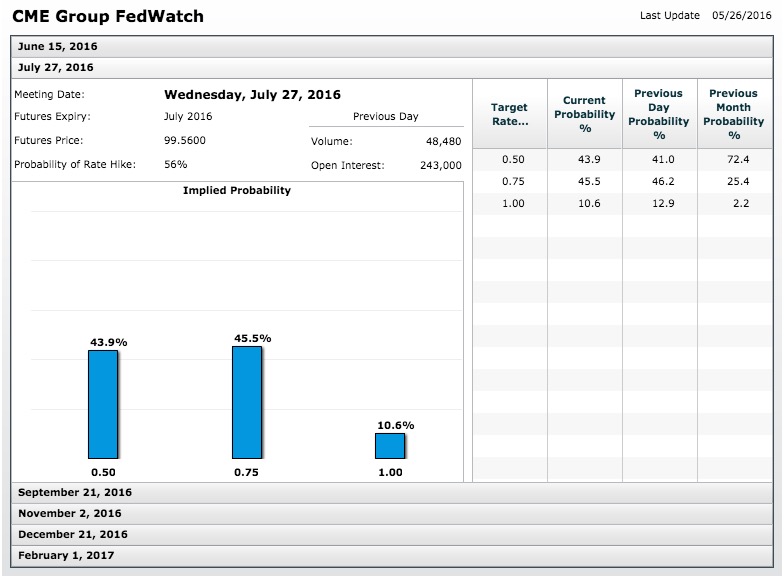
Task: Click current probability value 45.5 in table
Action: (589, 182)
